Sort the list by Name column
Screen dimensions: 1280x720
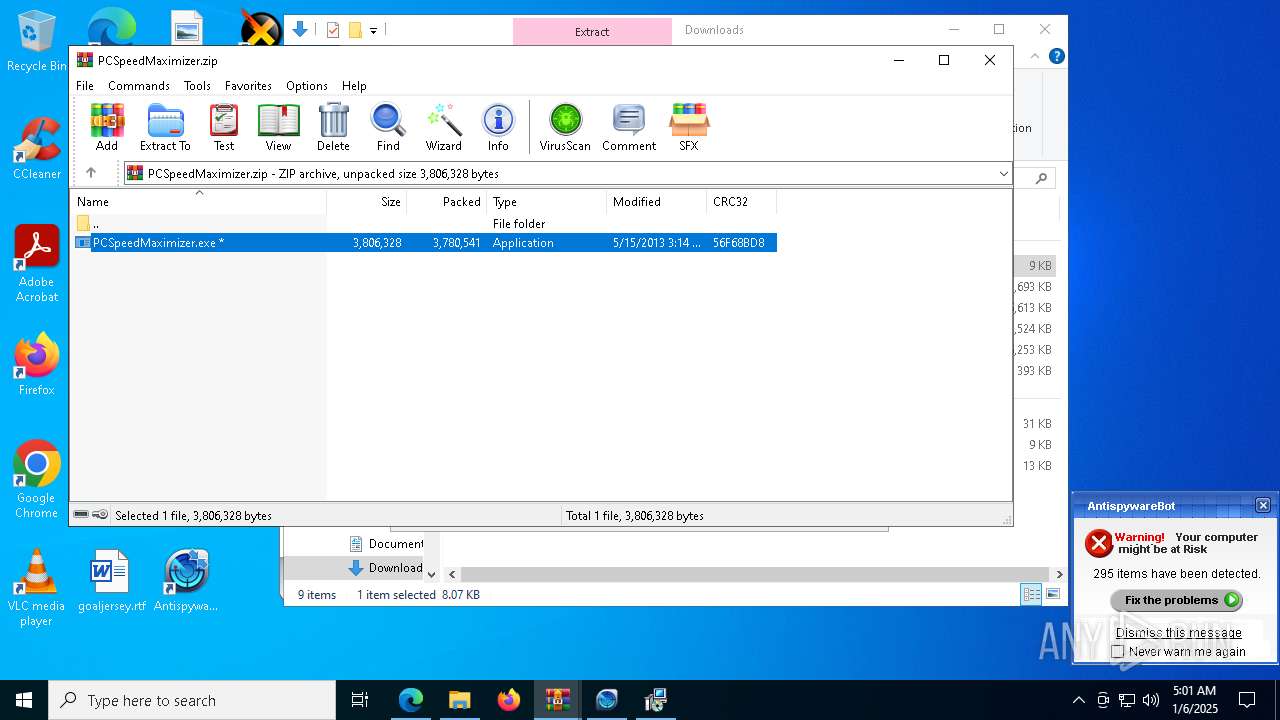pyautogui.click(x=198, y=201)
